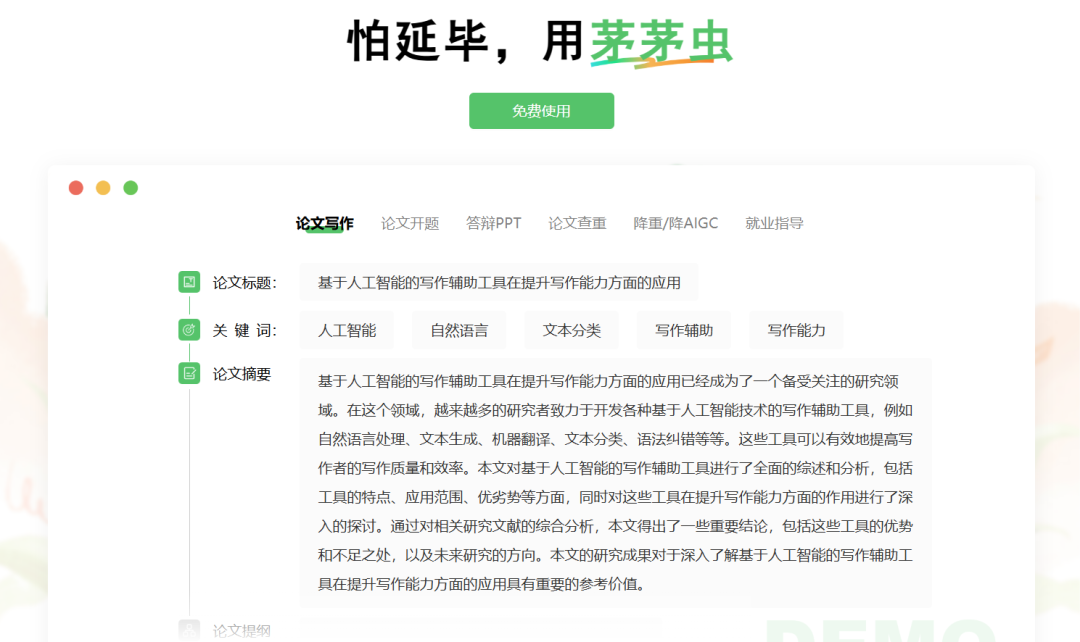1080x642 pixels.
Task: Click the 怕延毕，用茅茅虫 headline
Action: tap(540, 42)
